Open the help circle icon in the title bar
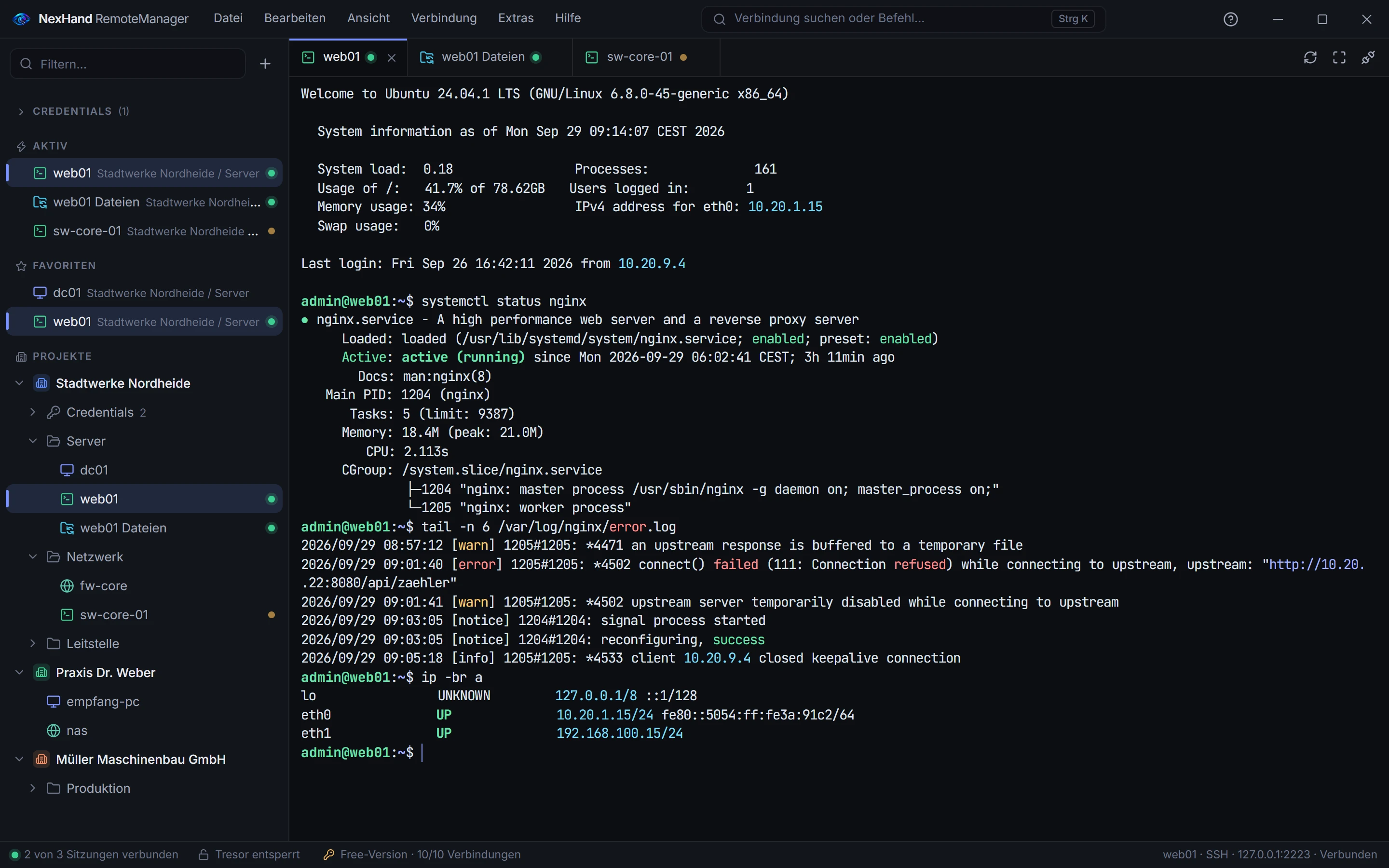Image resolution: width=1389 pixels, height=868 pixels. 1231,19
